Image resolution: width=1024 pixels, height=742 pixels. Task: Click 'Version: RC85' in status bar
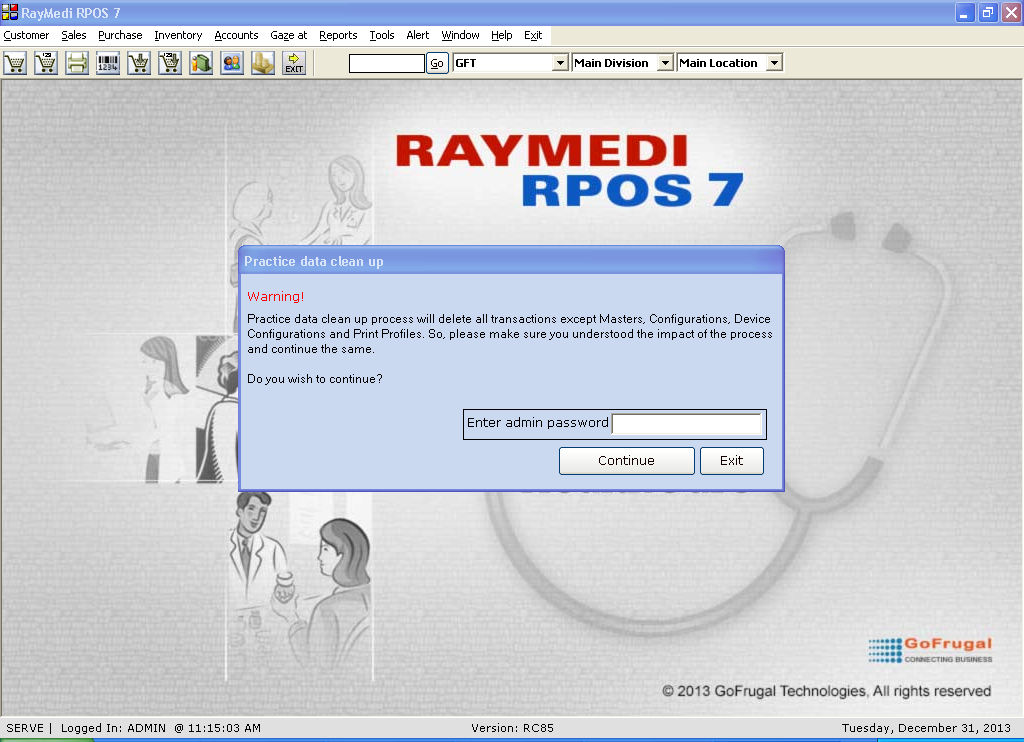[x=513, y=728]
